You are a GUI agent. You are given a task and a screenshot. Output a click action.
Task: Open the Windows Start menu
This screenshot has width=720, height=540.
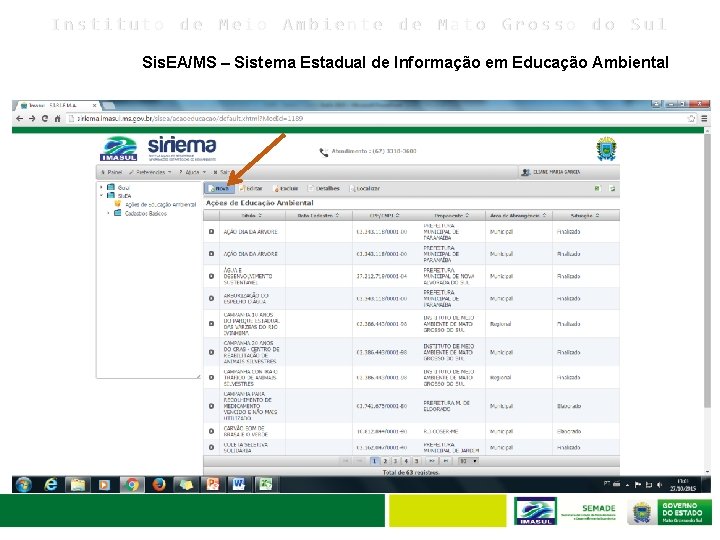click(x=24, y=484)
